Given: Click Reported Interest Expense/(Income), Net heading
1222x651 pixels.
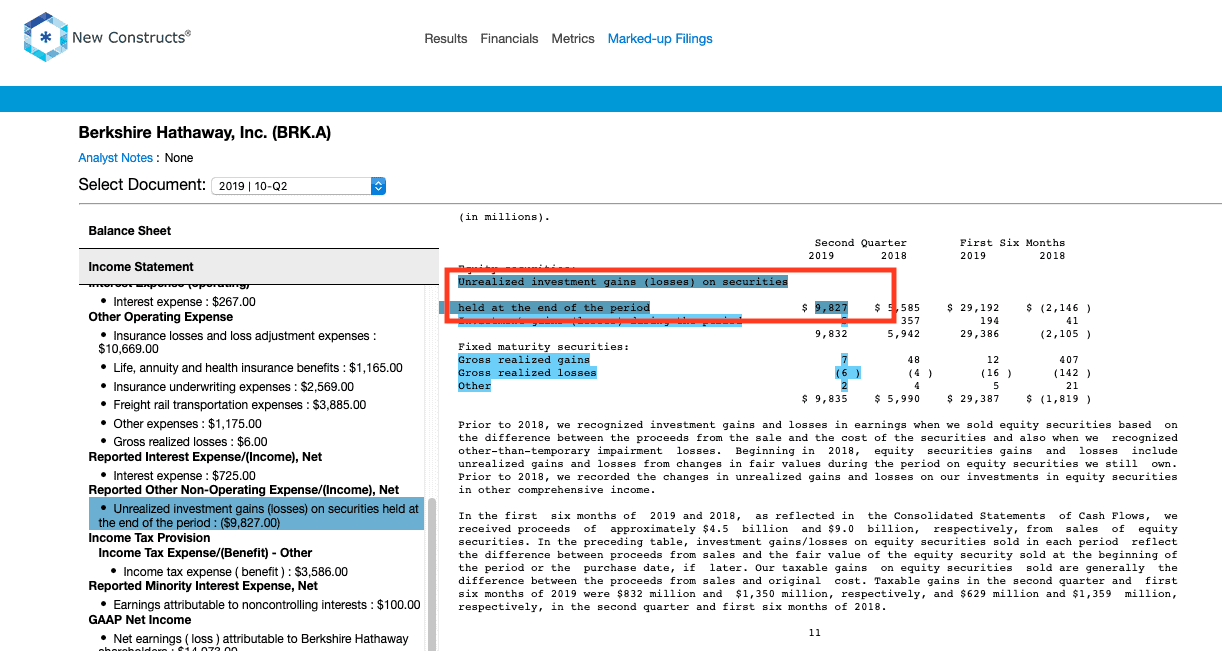Looking at the screenshot, I should pos(205,457).
